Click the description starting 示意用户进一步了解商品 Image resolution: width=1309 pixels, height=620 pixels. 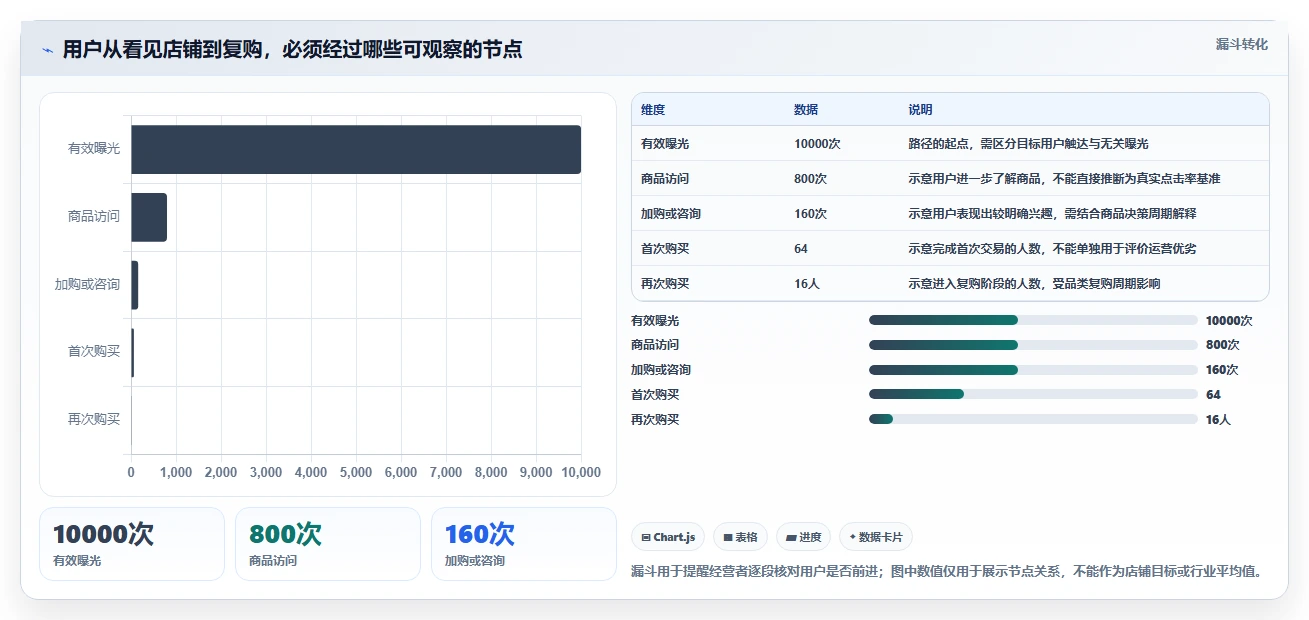tap(1064, 179)
